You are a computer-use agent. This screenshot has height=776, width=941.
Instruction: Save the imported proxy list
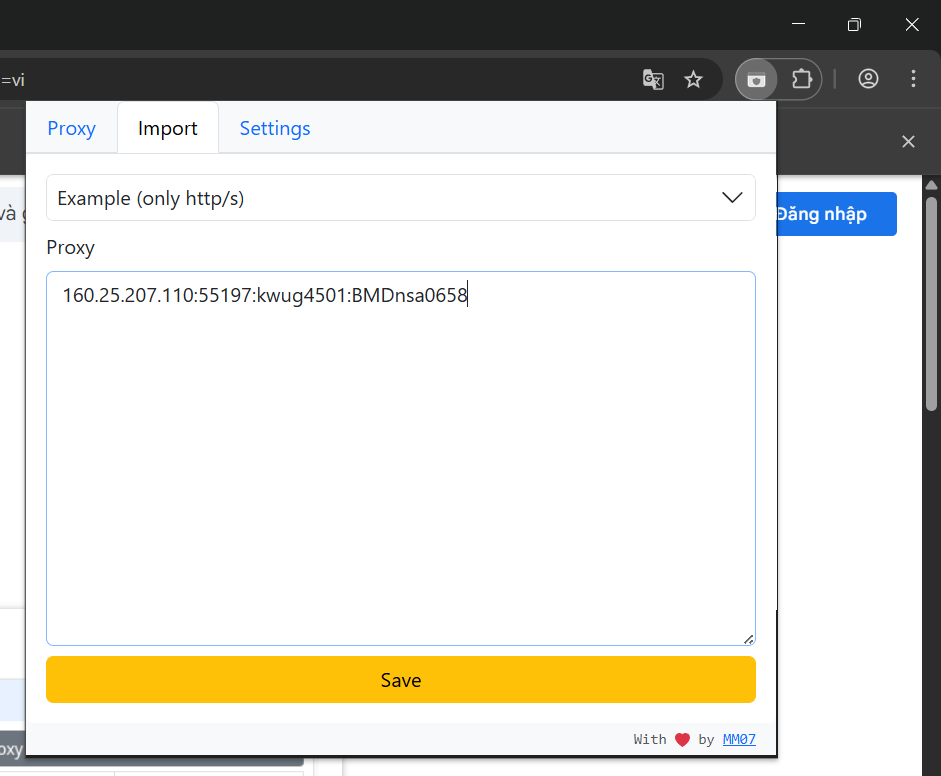pyautogui.click(x=400, y=679)
